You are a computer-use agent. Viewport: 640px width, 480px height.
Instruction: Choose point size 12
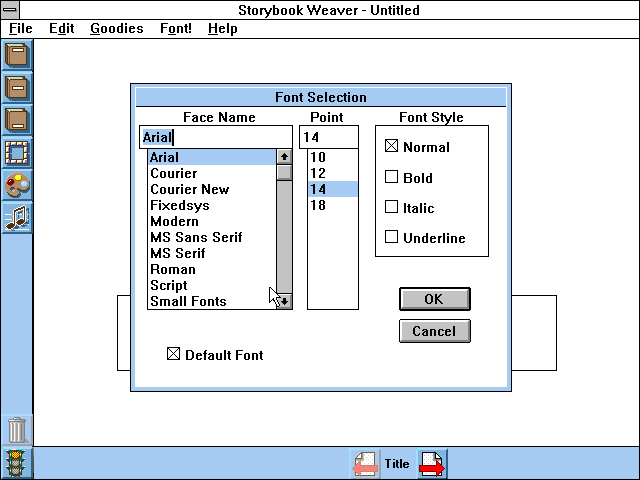[333, 173]
